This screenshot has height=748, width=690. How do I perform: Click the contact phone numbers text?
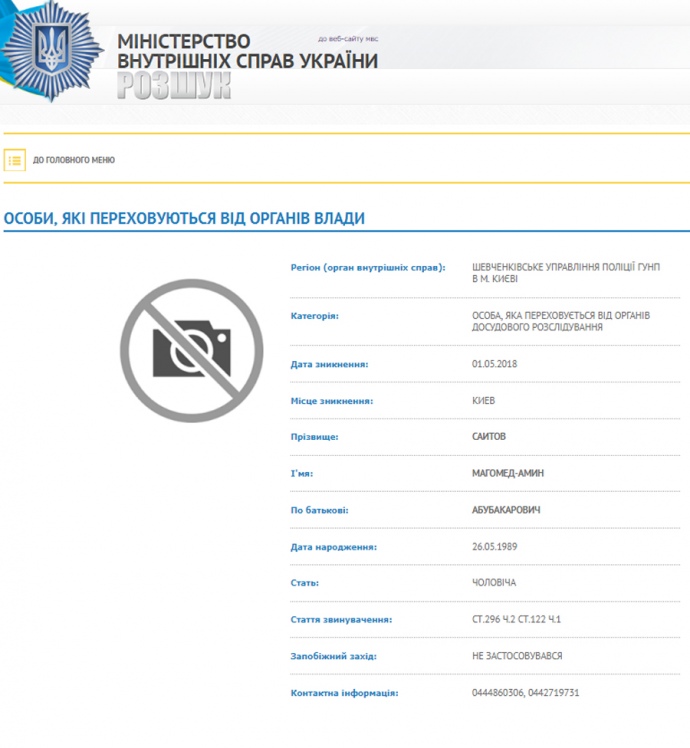tap(526, 692)
